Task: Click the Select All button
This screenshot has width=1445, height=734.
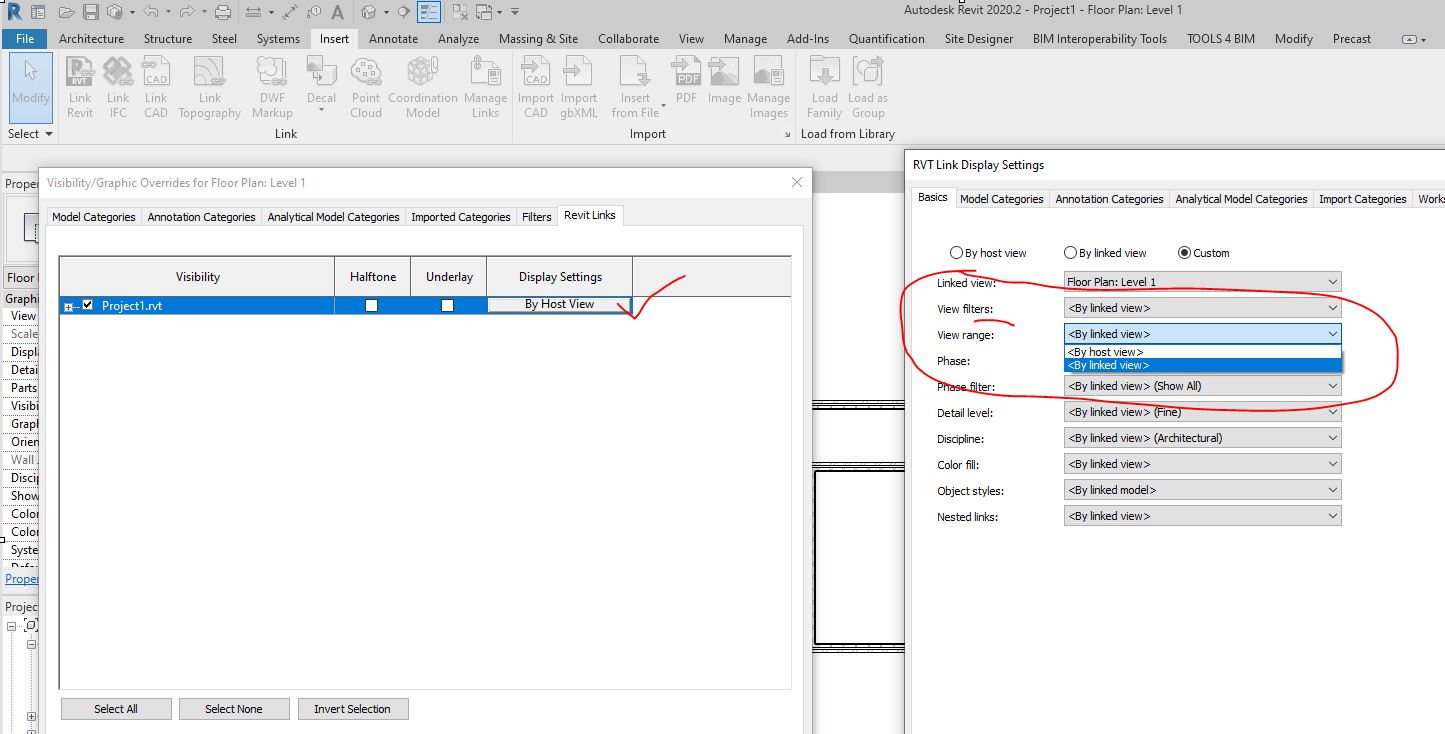Action: pyautogui.click(x=115, y=708)
